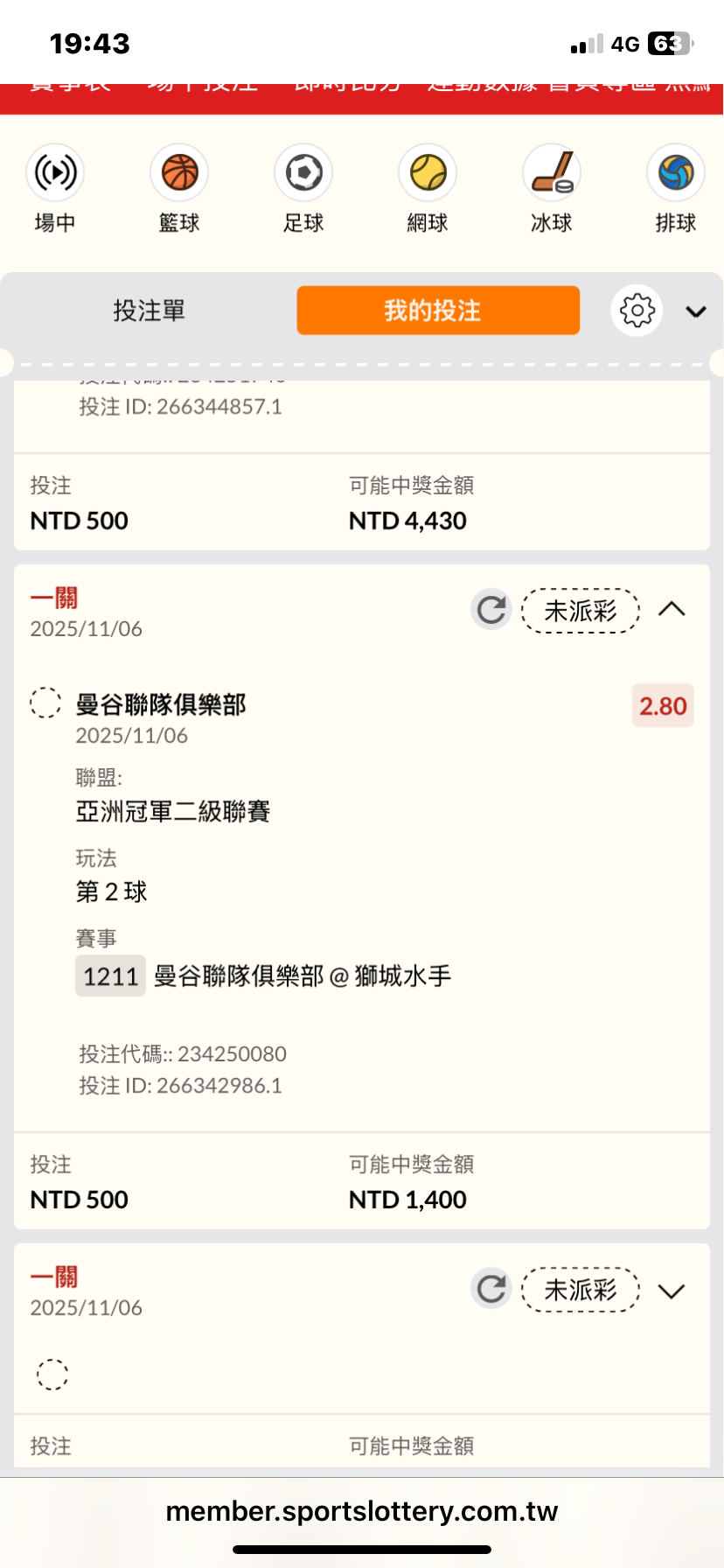The width and height of the screenshot is (724, 1568).
Task: Refresh the bottom collapsed bet status
Action: [491, 1289]
